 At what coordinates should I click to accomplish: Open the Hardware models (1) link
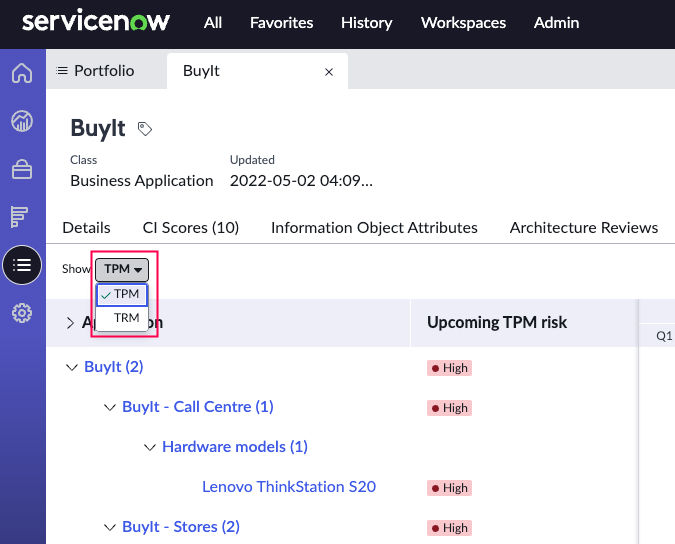(x=235, y=447)
